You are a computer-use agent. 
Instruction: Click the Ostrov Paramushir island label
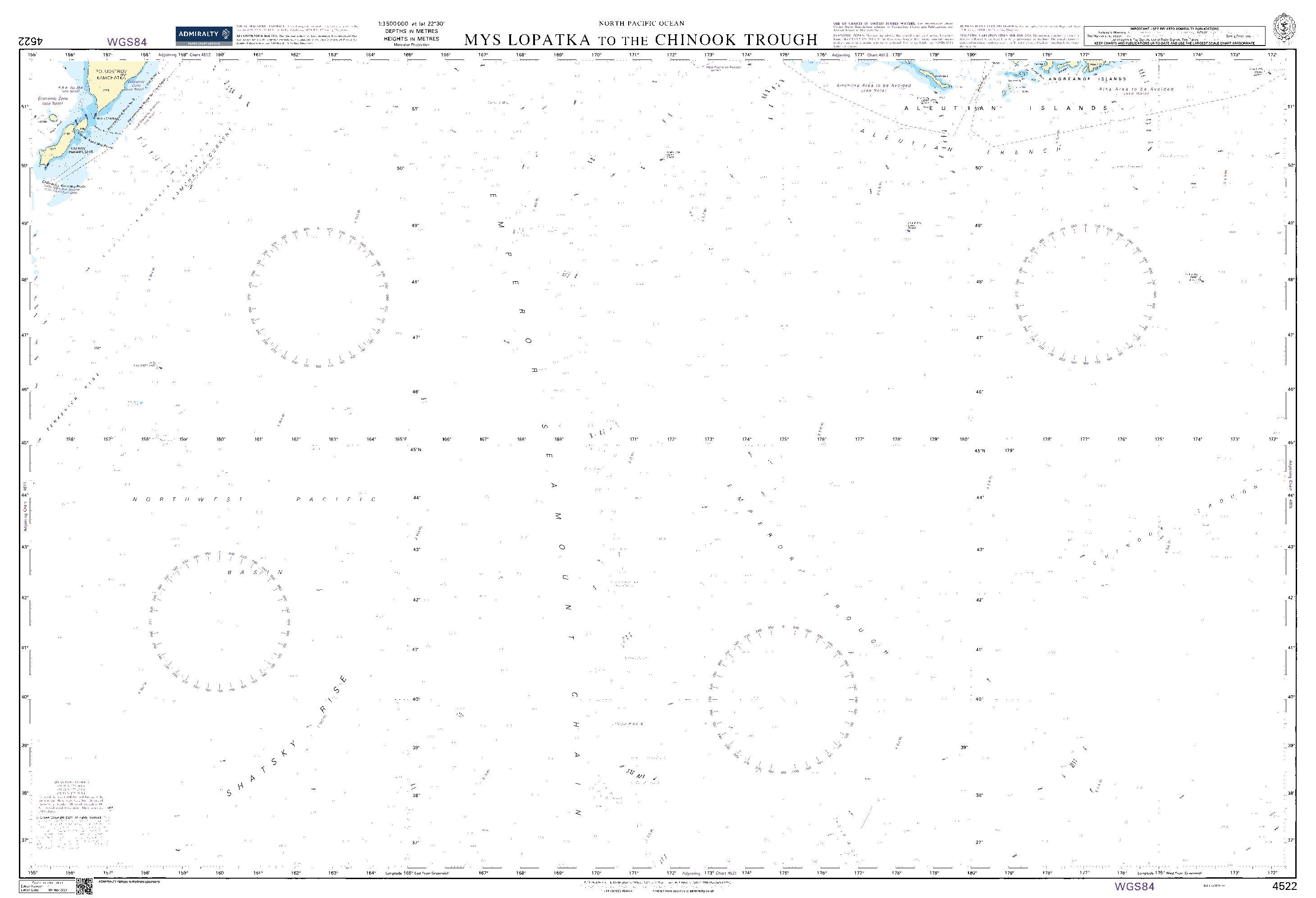click(x=81, y=150)
